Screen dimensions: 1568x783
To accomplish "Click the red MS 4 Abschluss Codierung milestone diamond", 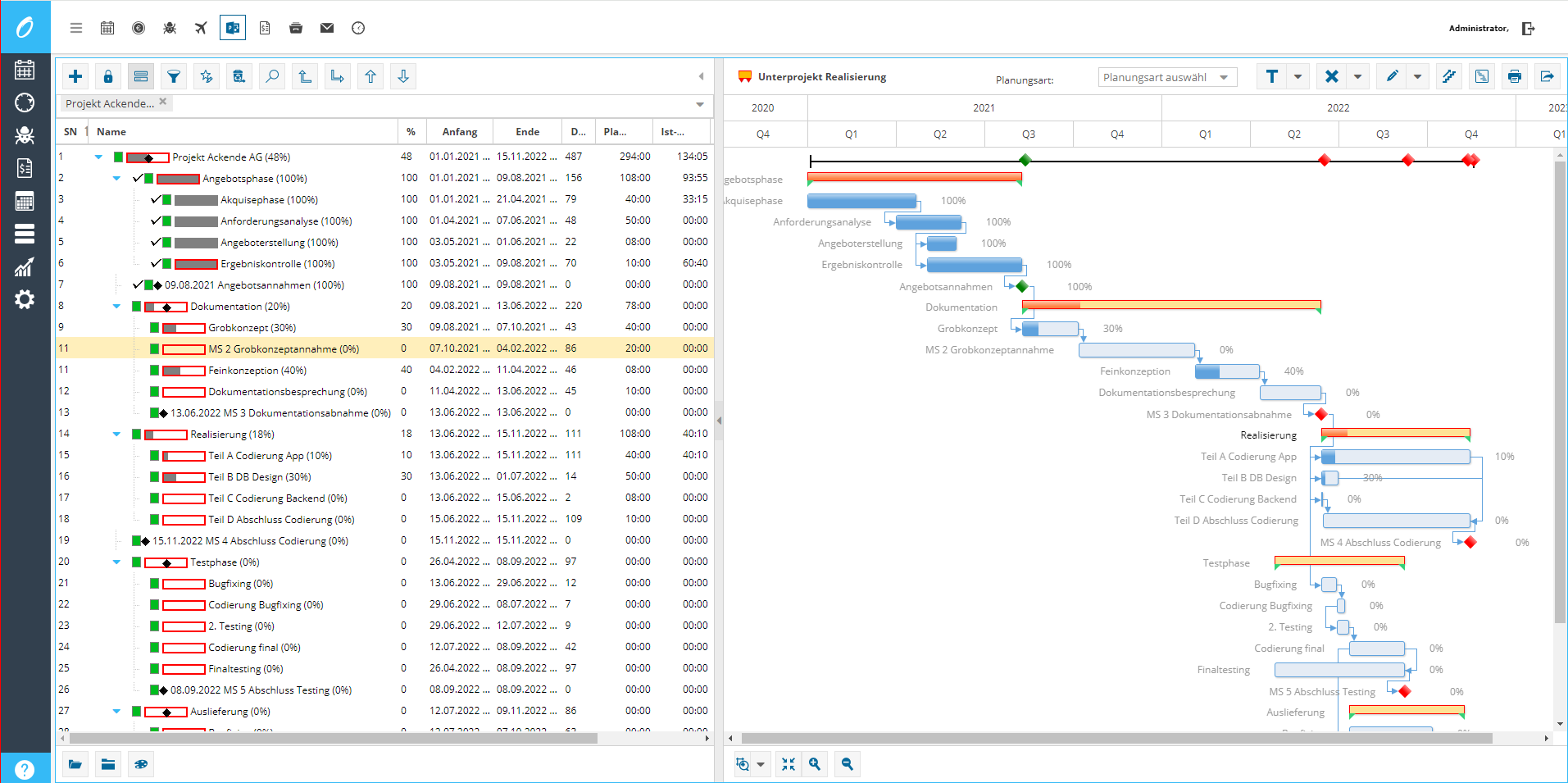I will pos(1470,542).
